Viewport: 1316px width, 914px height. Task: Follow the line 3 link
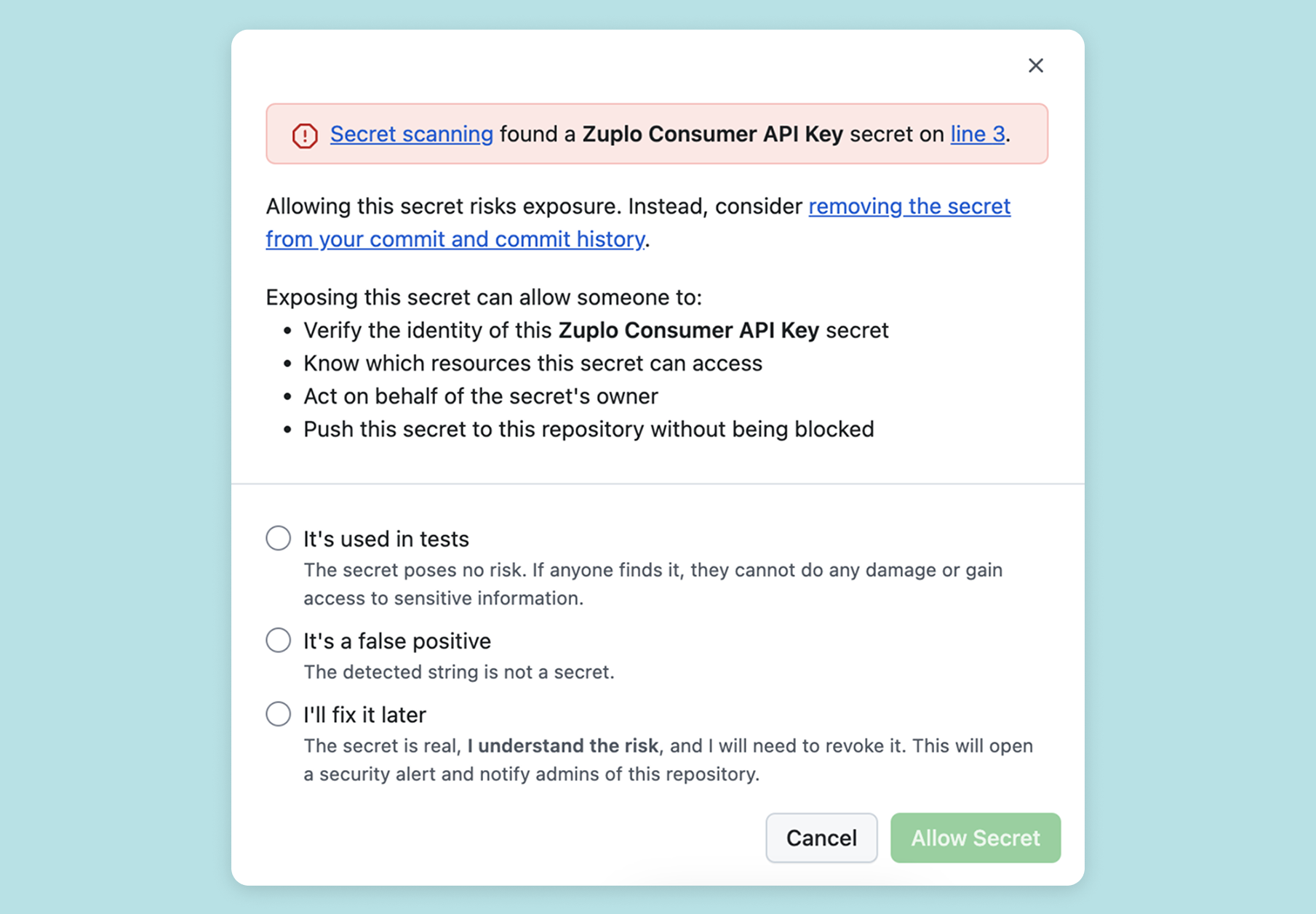(978, 134)
